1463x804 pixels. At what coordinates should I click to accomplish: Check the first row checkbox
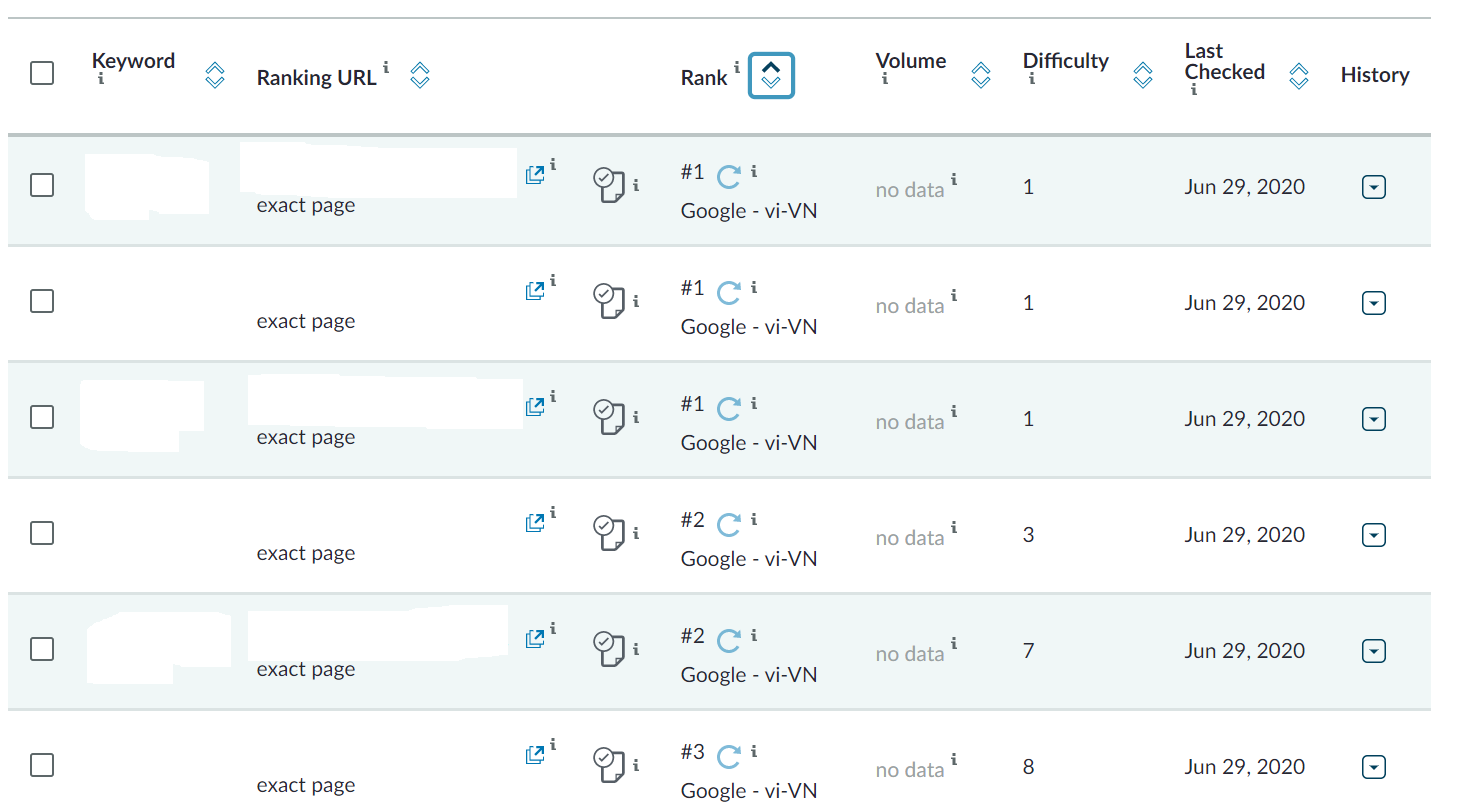click(x=42, y=185)
